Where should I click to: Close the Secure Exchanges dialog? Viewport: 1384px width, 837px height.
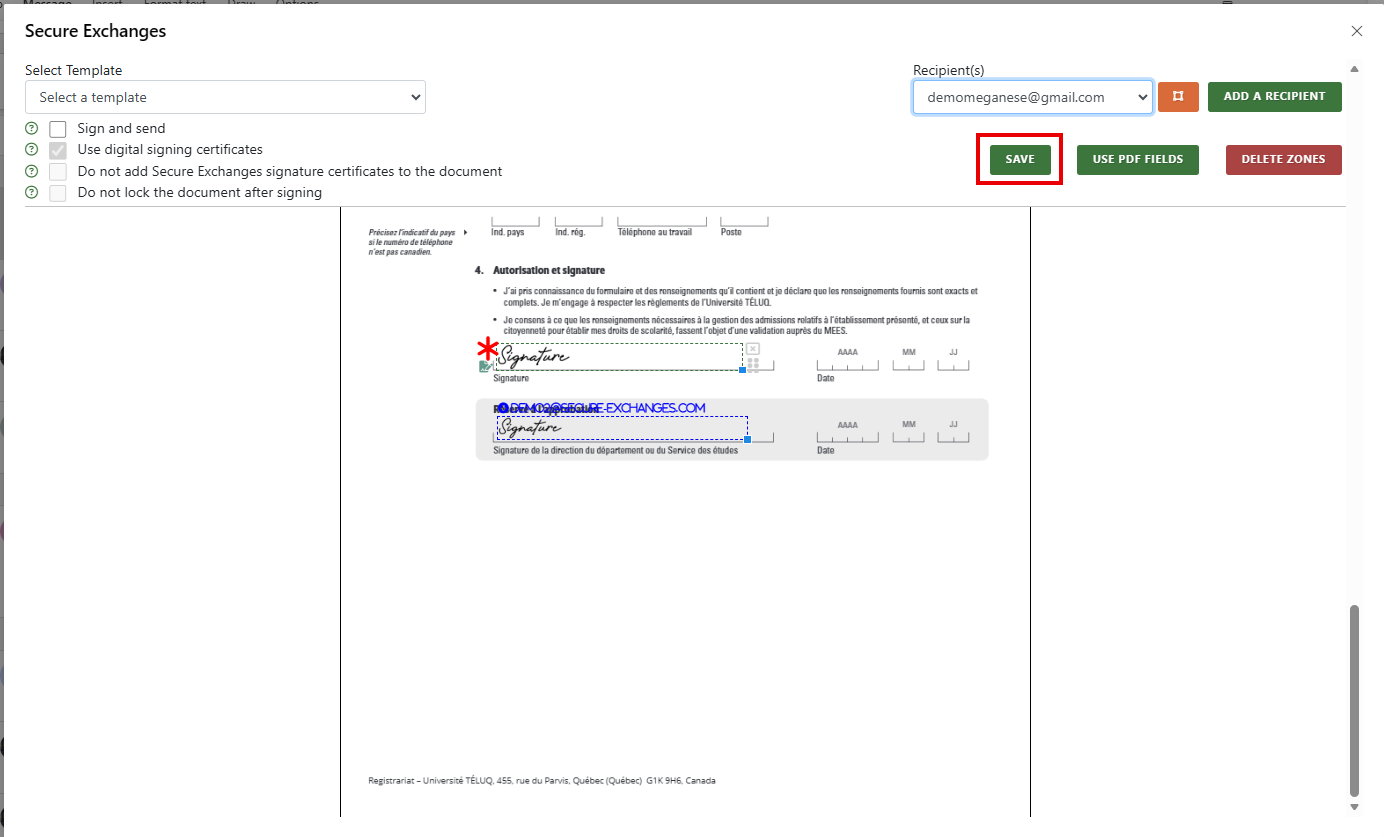[1357, 31]
